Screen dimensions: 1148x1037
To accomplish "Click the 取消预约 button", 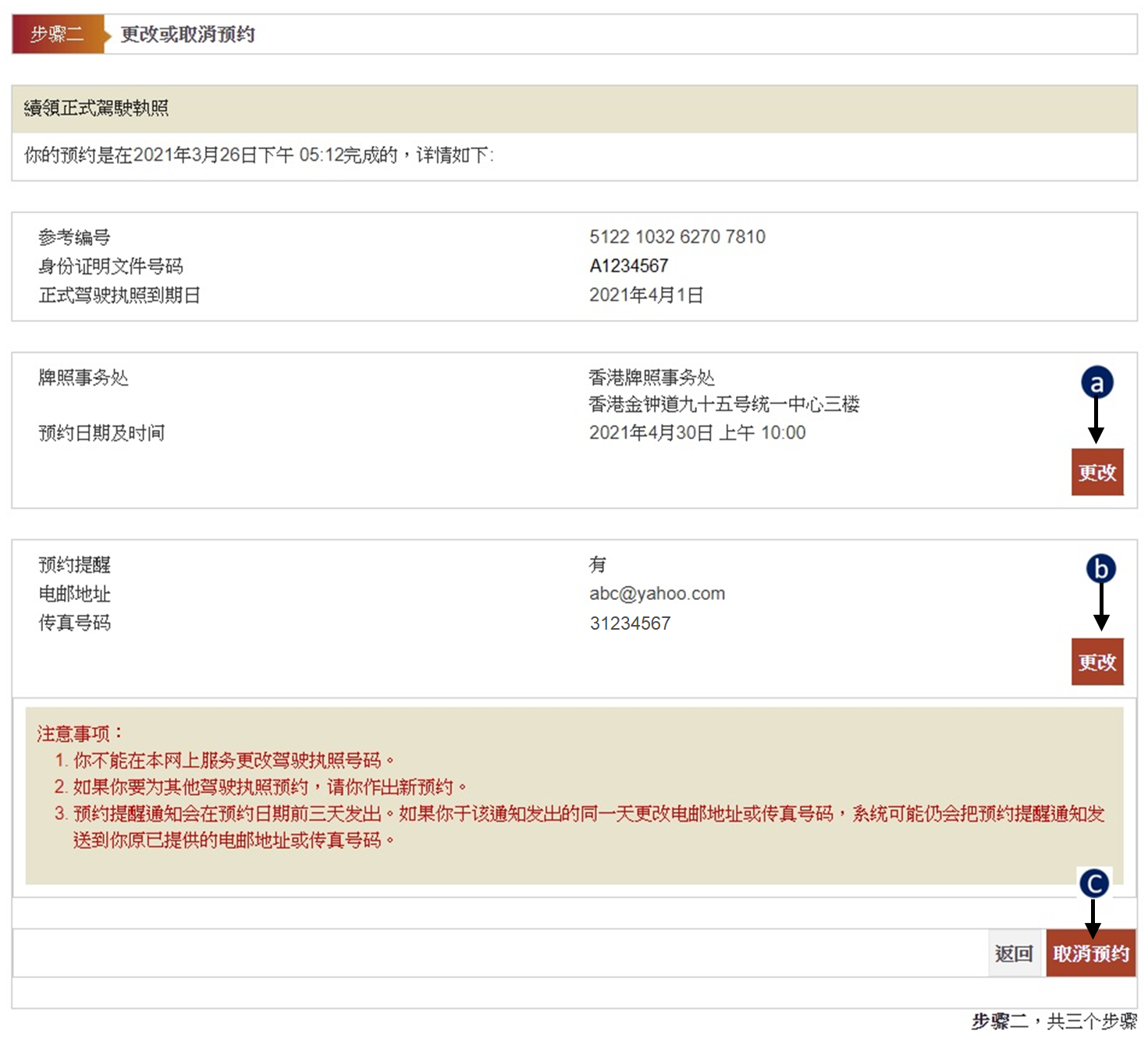I will (x=1090, y=954).
